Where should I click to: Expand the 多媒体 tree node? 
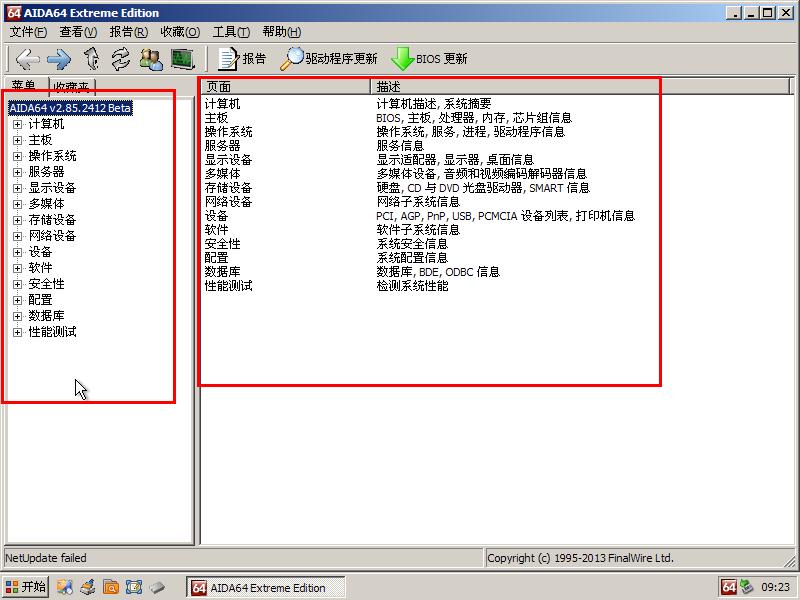pyautogui.click(x=17, y=204)
